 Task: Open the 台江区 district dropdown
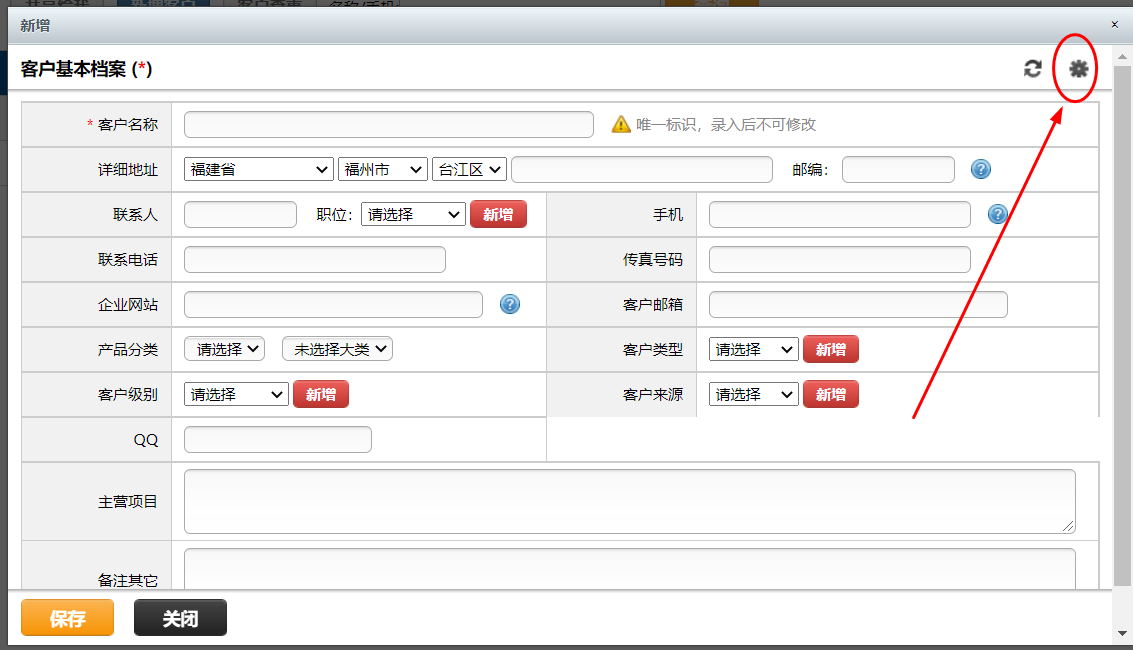tap(470, 169)
